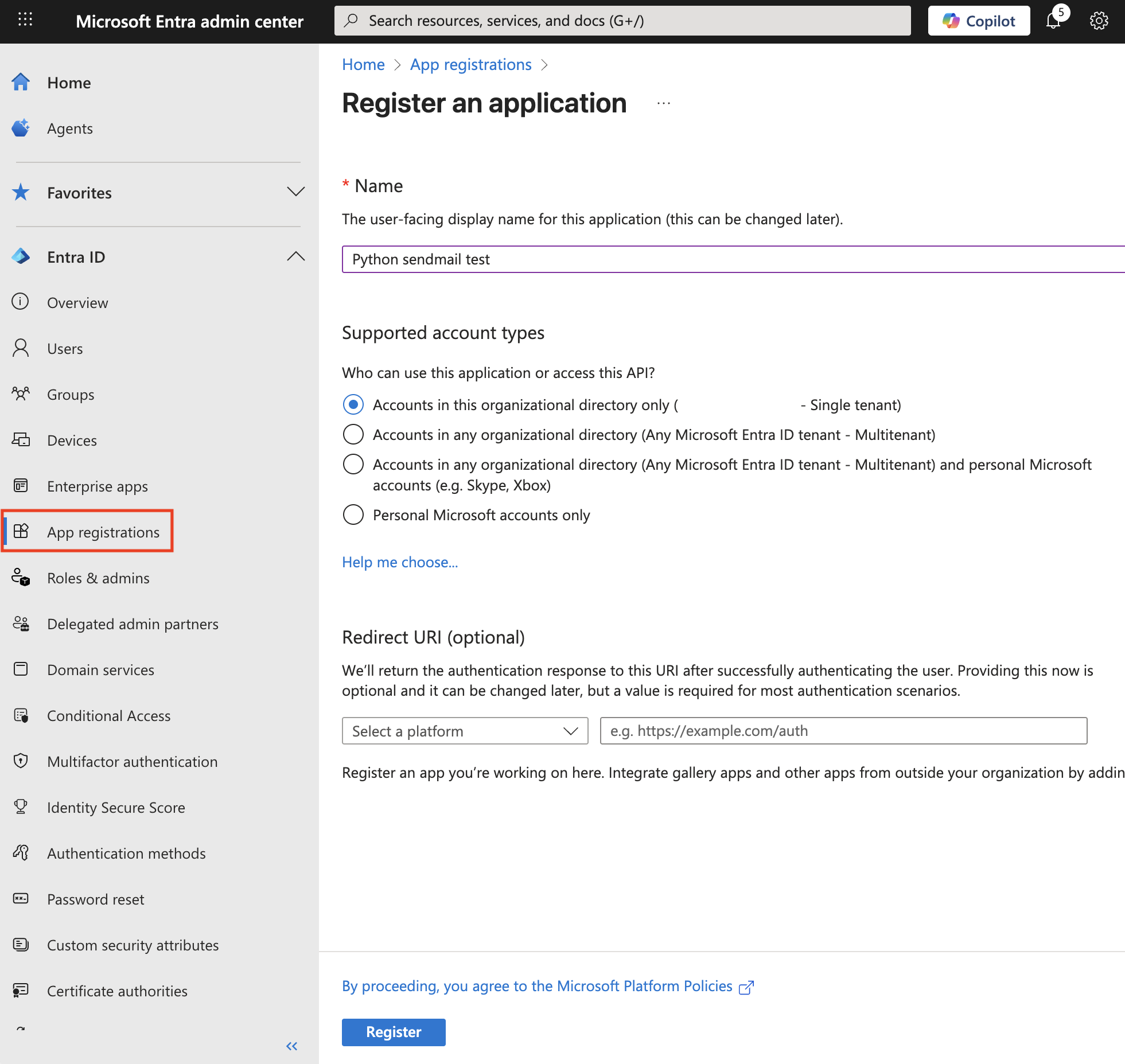Click the app launcher waffle icon

point(25,21)
